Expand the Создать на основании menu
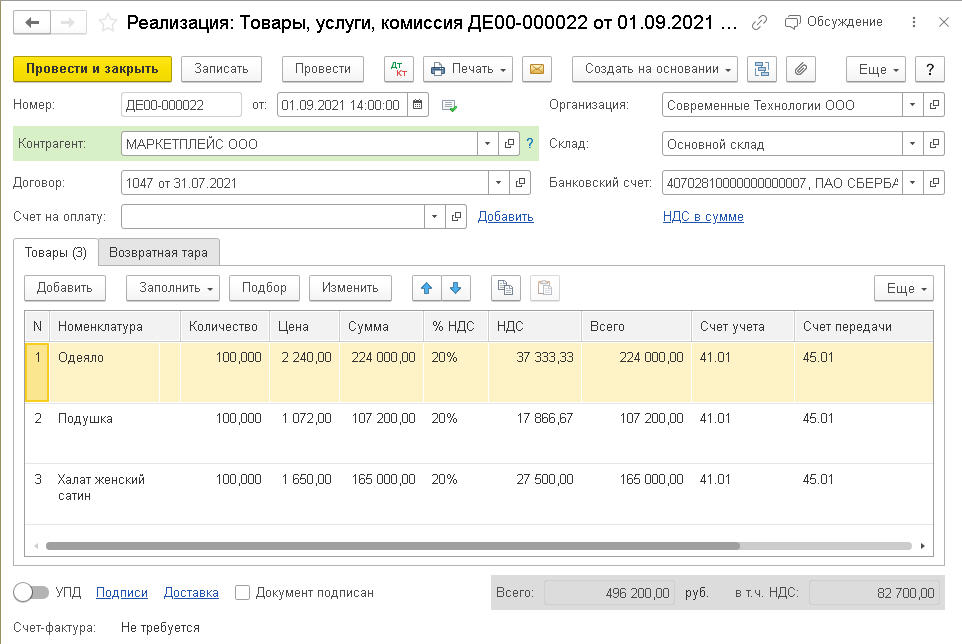 [x=654, y=69]
